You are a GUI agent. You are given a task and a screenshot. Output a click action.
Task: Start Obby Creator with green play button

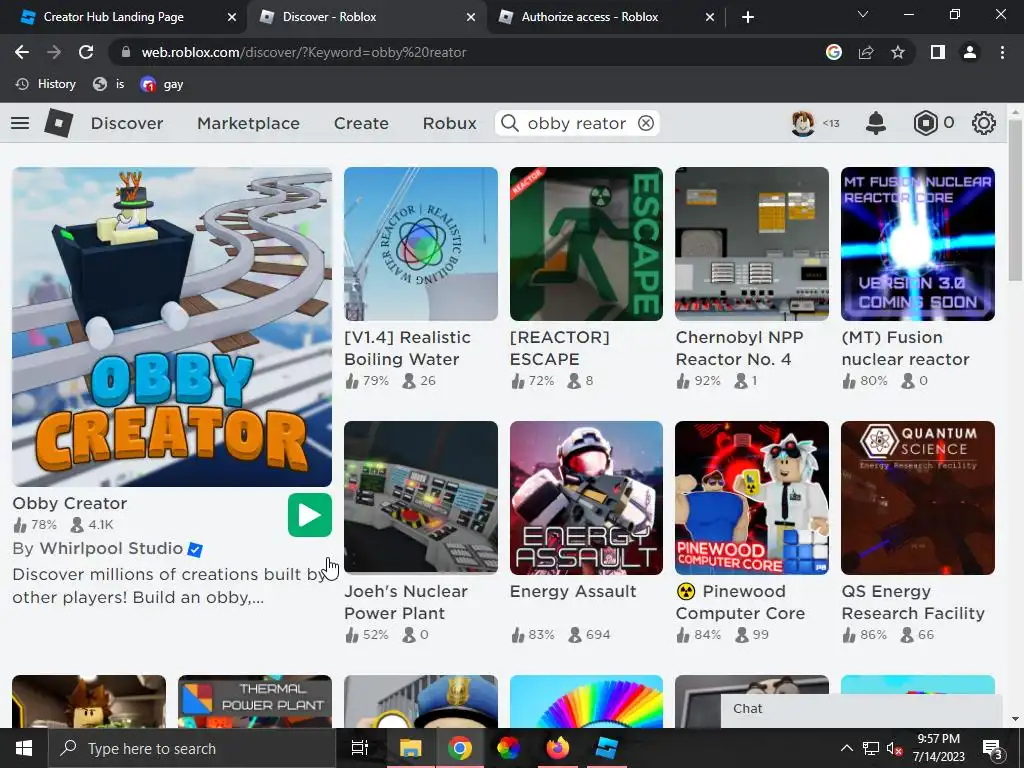(x=310, y=515)
